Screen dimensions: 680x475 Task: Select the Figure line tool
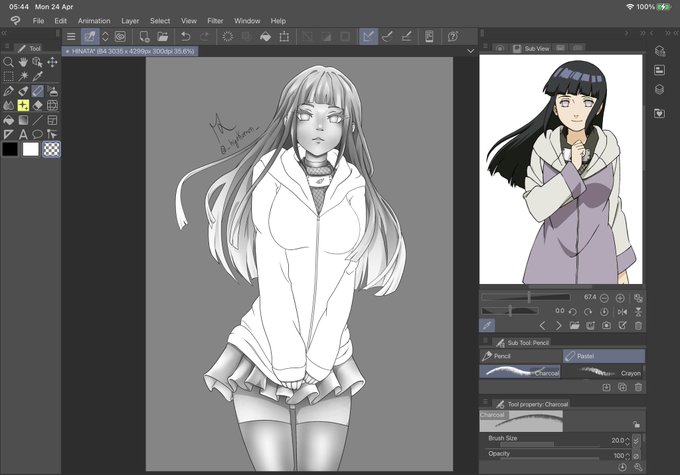(38, 120)
